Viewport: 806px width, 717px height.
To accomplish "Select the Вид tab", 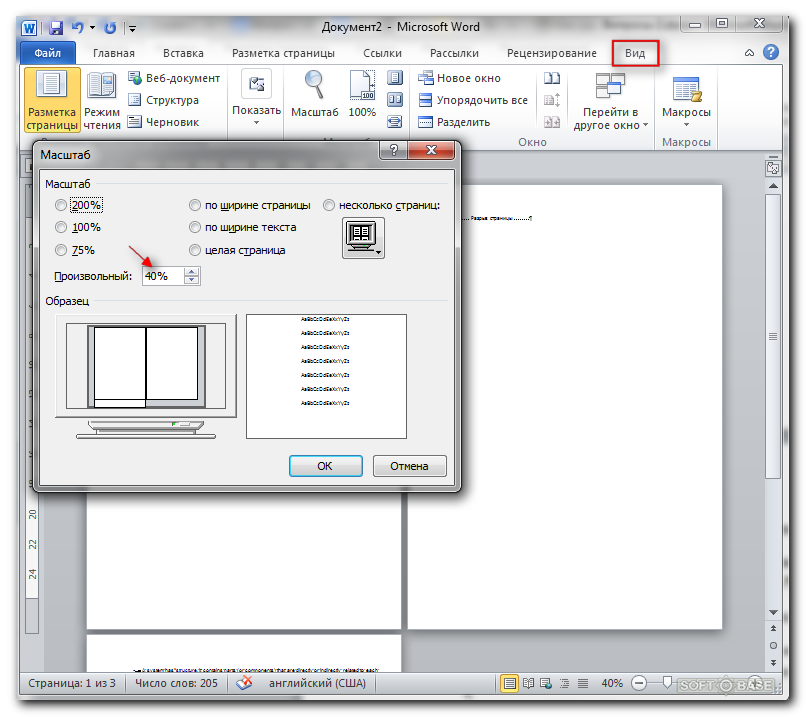I will pos(635,53).
